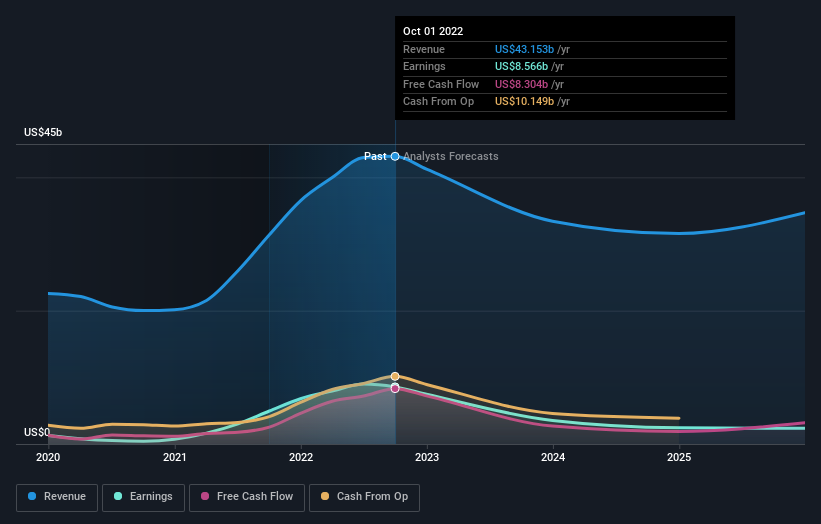Click the 'Earnings' row label in tooltip
This screenshot has width=821, height=524.
(x=424, y=66)
